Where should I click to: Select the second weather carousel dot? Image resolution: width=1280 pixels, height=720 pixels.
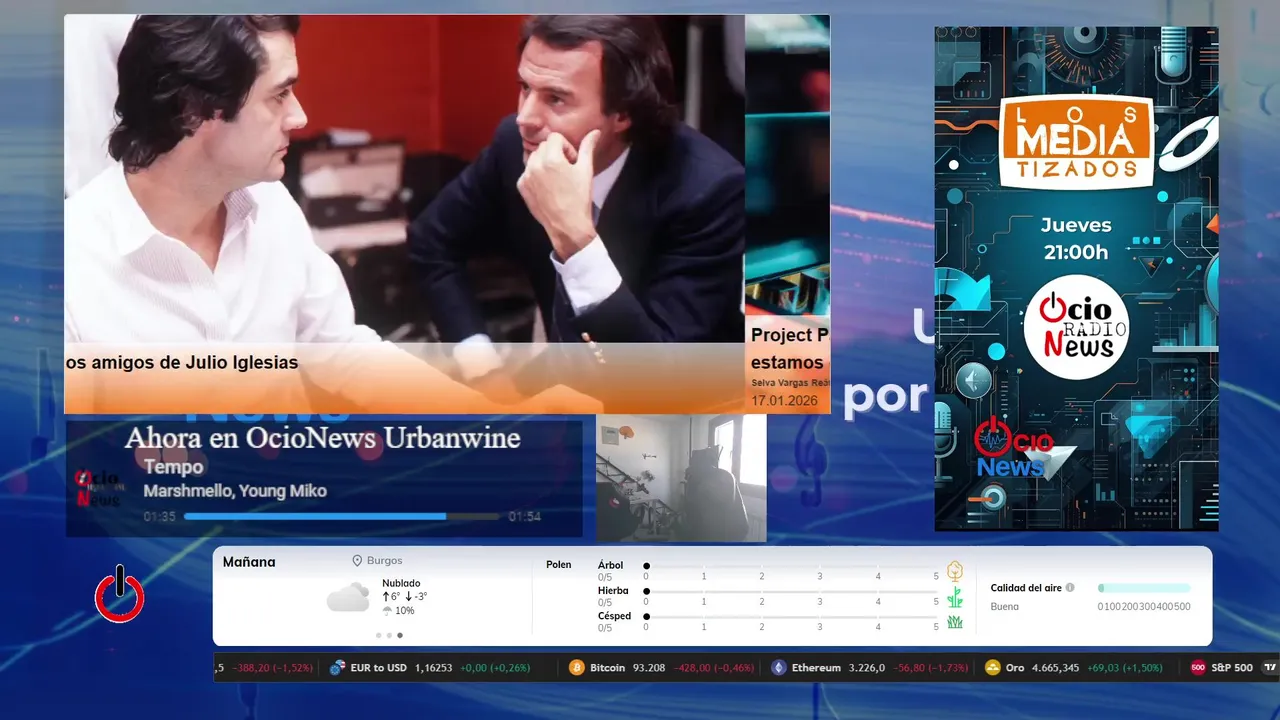pyautogui.click(x=389, y=635)
